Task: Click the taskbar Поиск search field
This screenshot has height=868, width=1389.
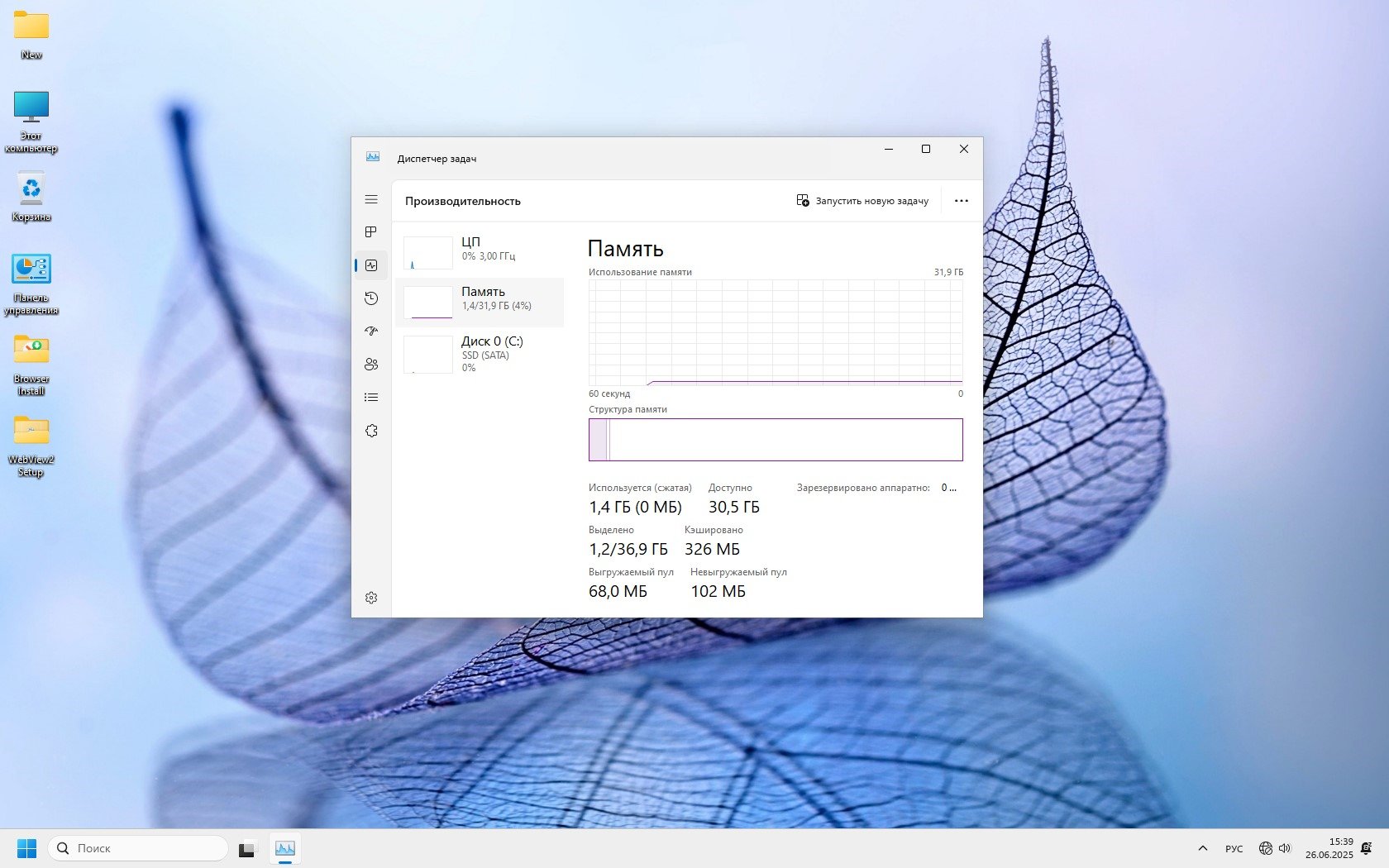Action: pos(138,848)
